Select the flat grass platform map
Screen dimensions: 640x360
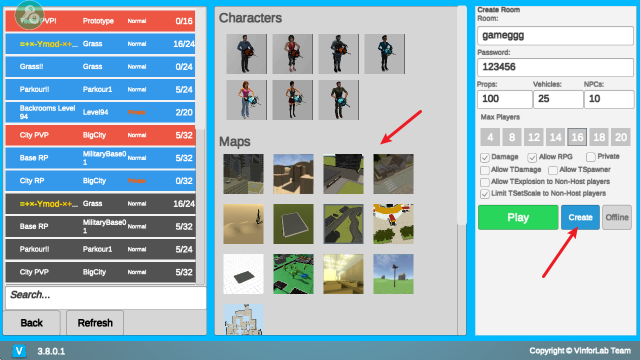(293, 224)
